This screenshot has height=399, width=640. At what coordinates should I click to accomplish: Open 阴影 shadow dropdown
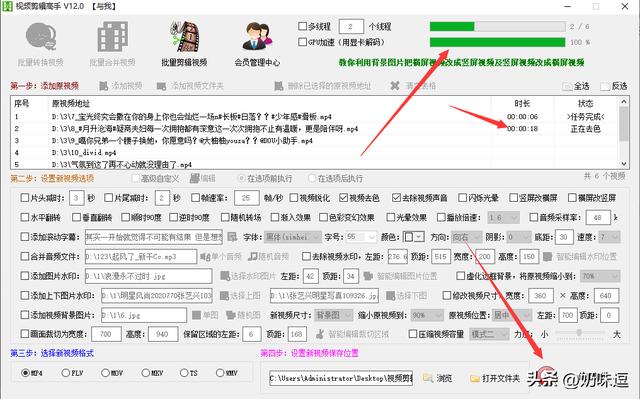click(x=518, y=237)
